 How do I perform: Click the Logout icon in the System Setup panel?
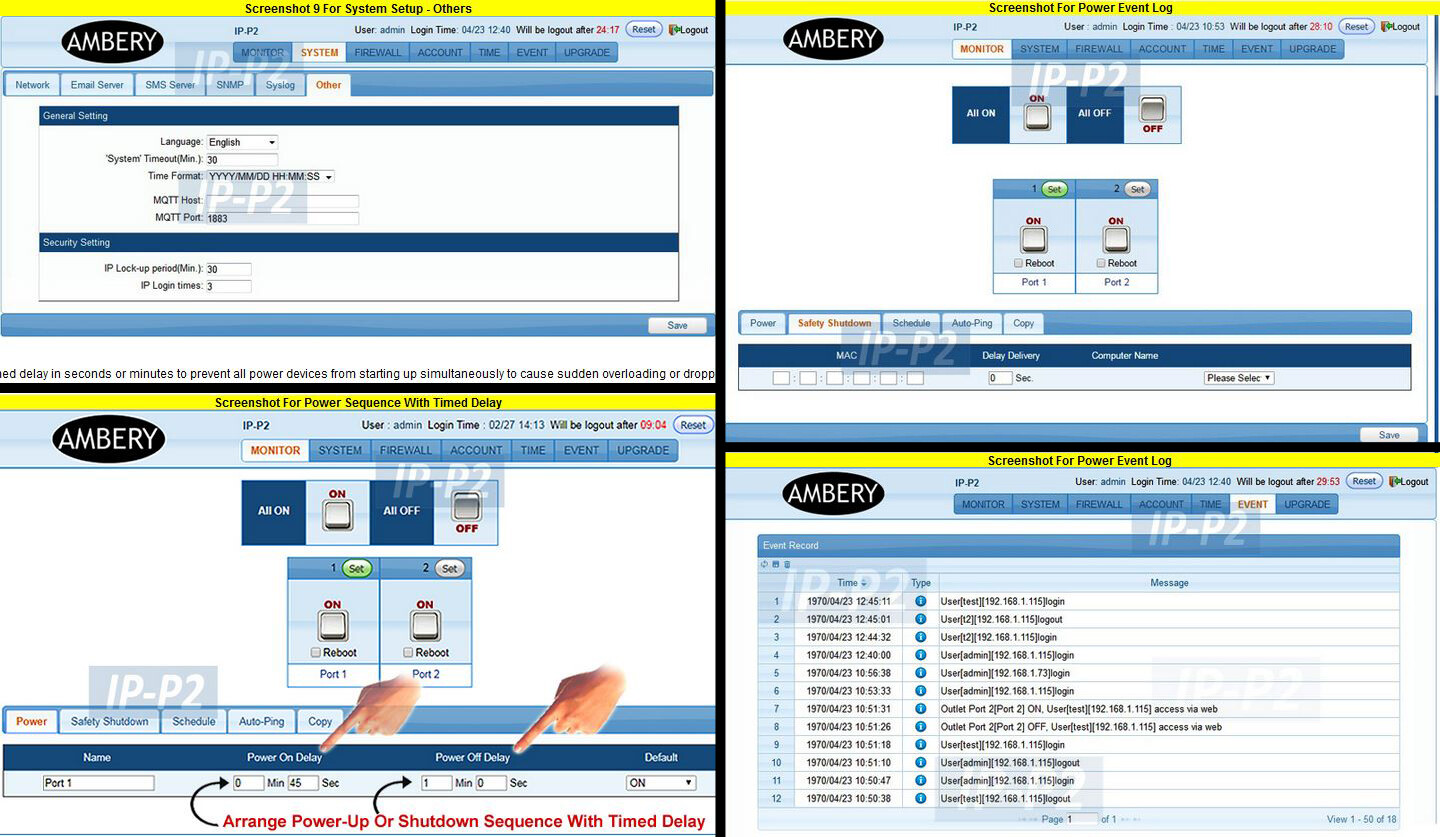tap(674, 30)
